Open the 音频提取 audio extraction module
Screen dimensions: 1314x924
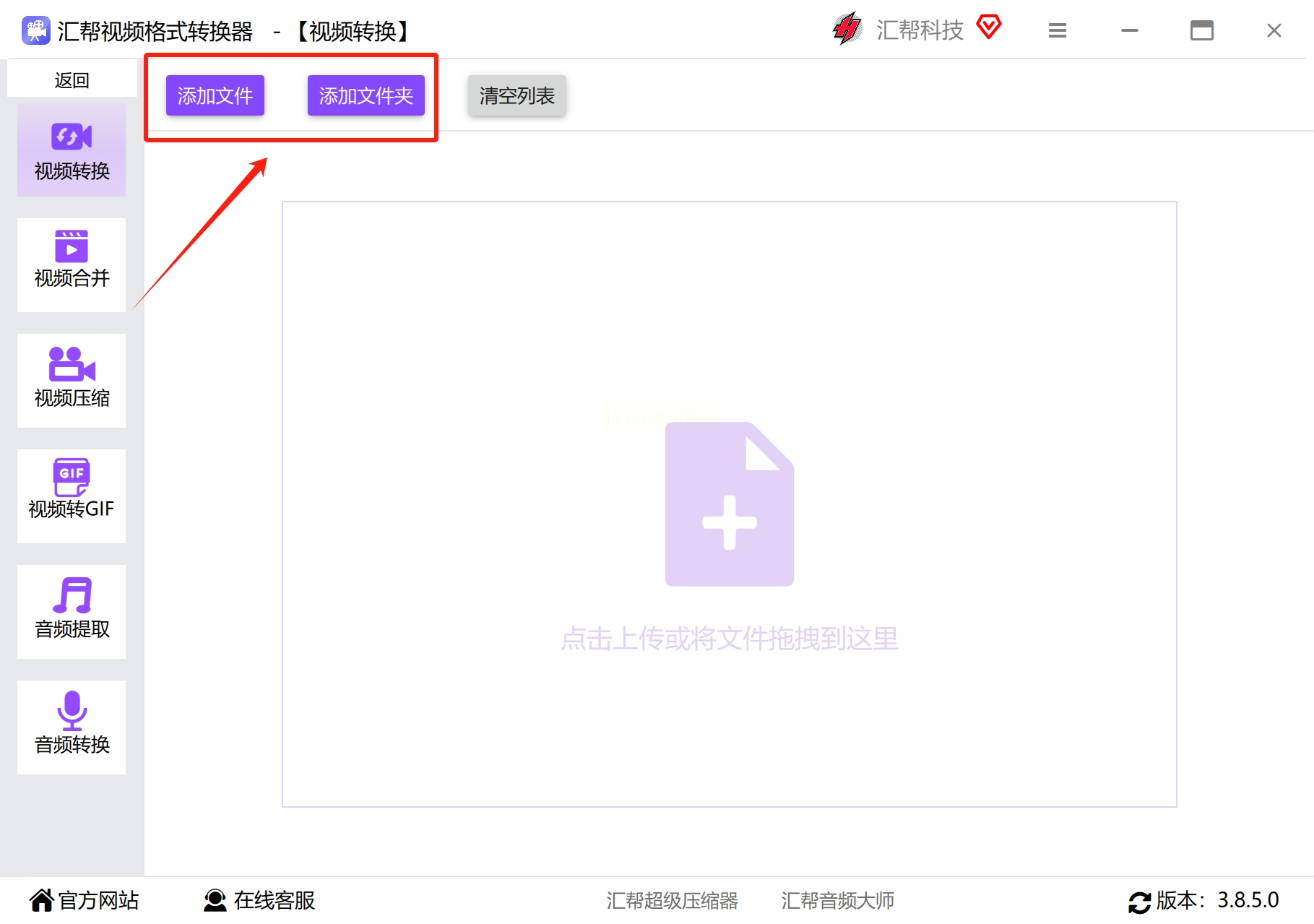[x=72, y=612]
